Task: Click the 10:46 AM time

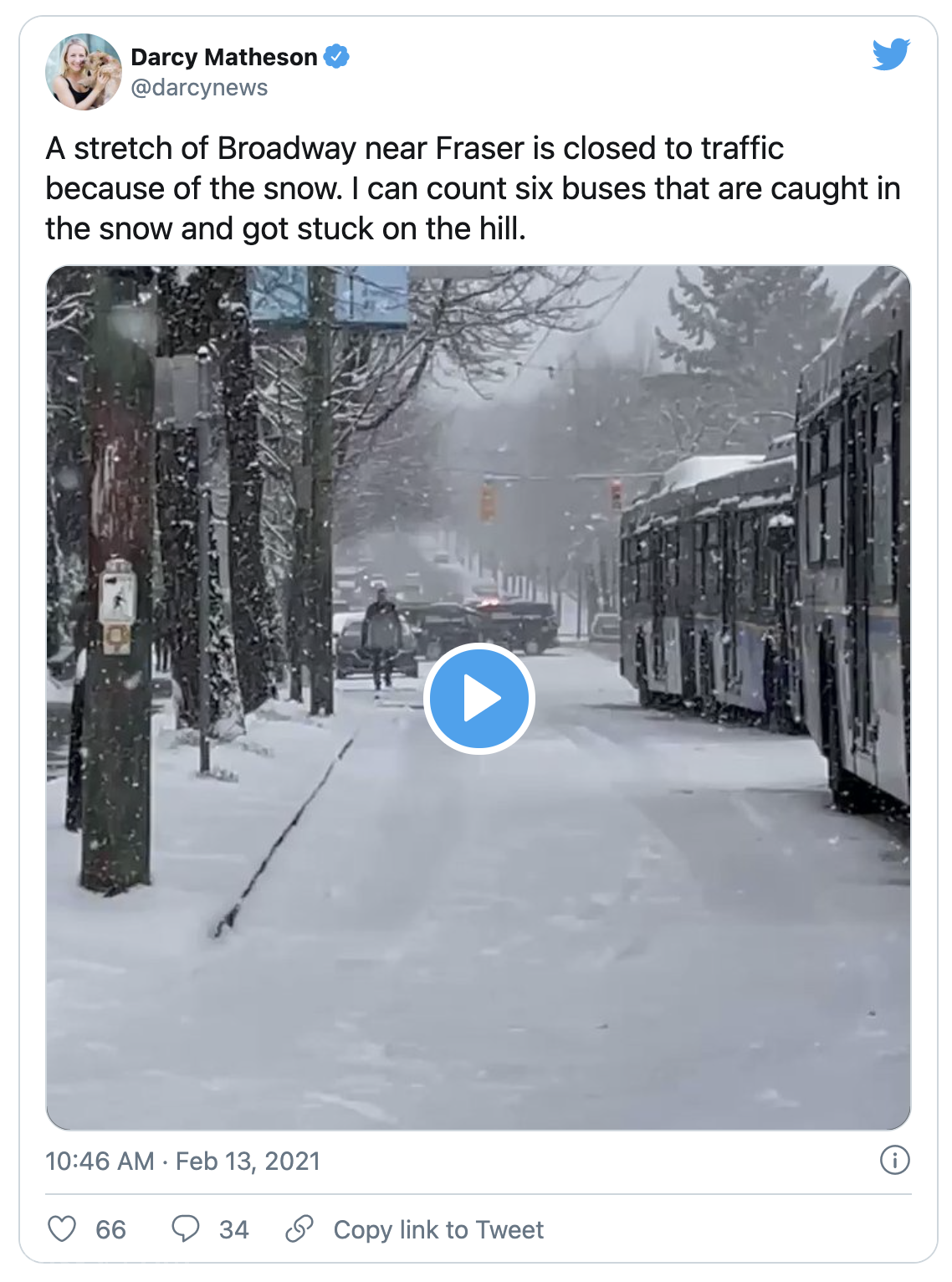Action: pos(100,1161)
